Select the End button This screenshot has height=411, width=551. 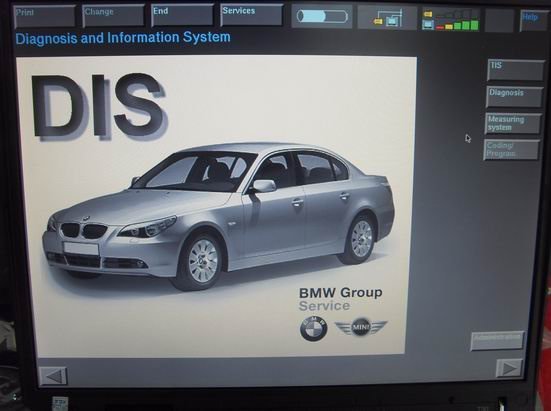(x=182, y=15)
